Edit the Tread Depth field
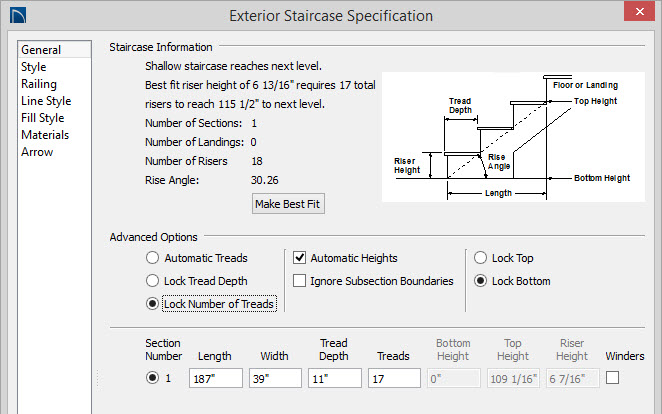Viewport: 662px width, 414px height. [333, 378]
